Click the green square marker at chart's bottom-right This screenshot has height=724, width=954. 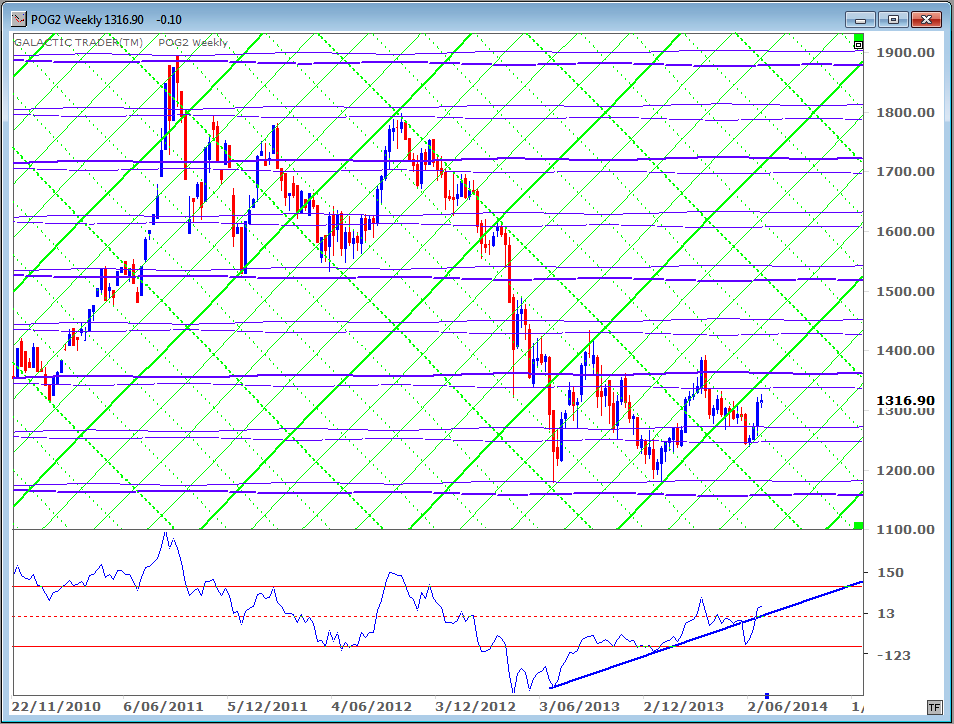point(858,525)
